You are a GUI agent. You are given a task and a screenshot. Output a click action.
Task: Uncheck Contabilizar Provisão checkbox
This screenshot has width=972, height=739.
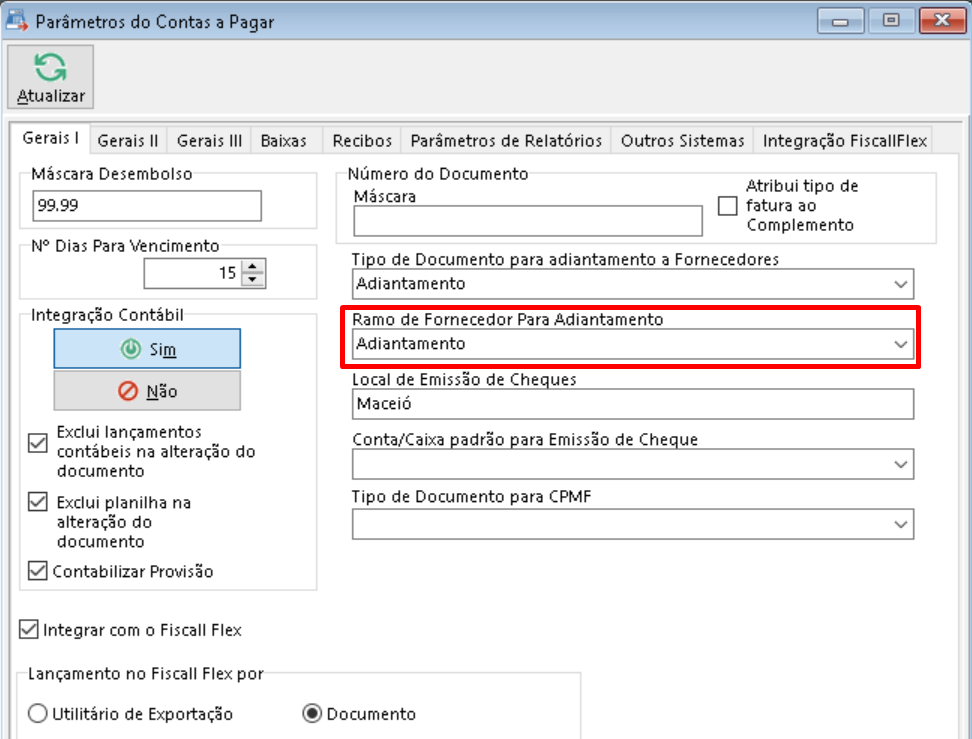pyautogui.click(x=38, y=570)
